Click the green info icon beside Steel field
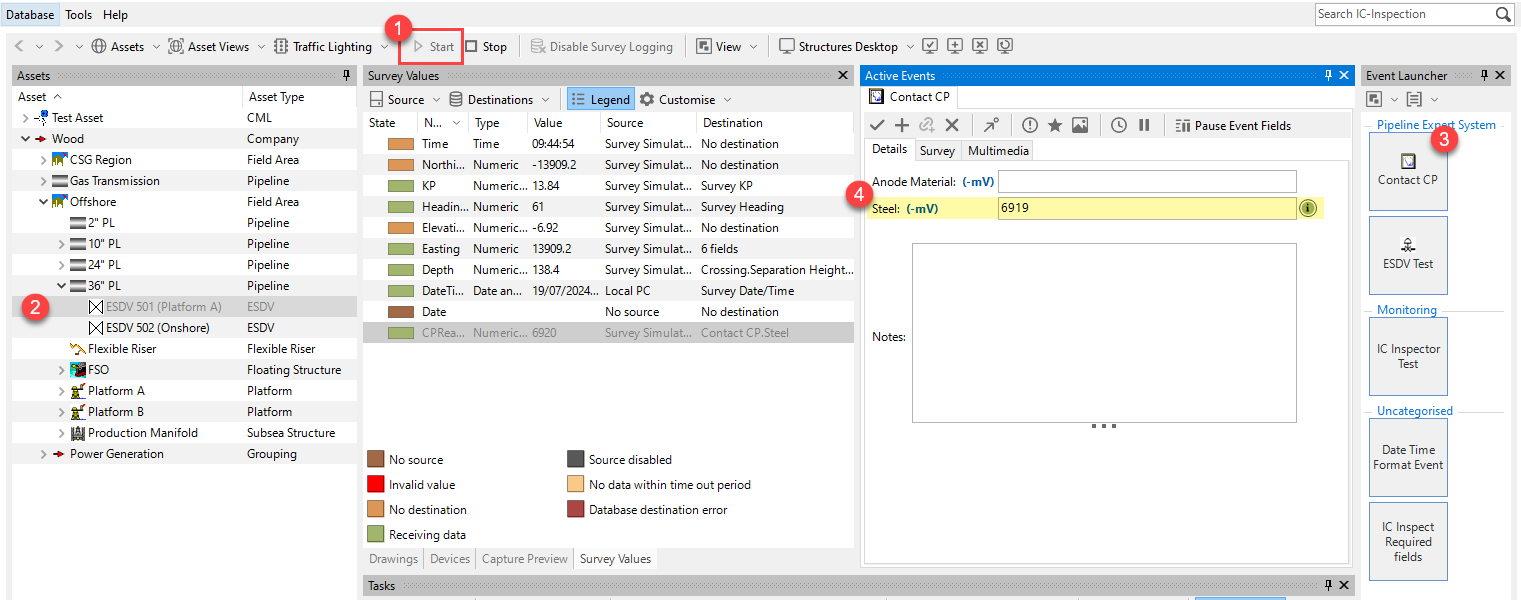The height and width of the screenshot is (600, 1521). [x=1308, y=208]
